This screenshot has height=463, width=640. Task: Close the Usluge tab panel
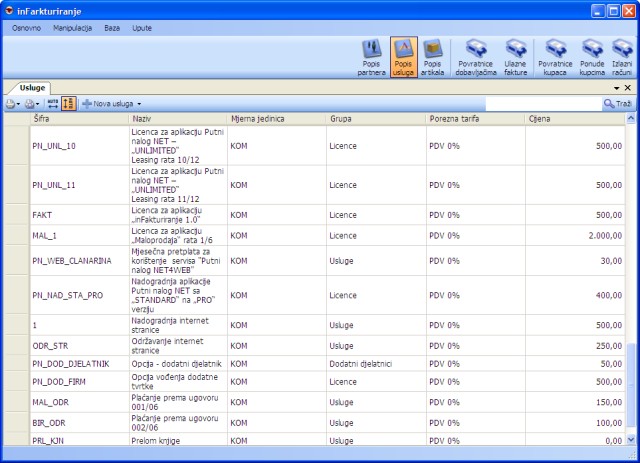pos(628,88)
